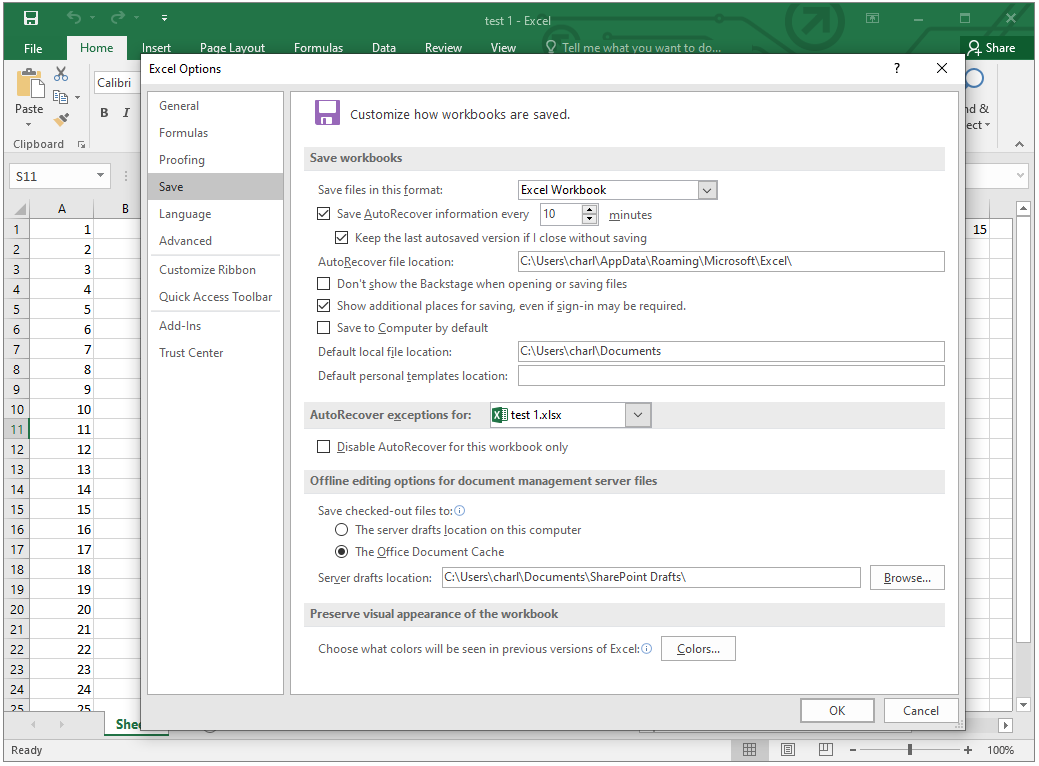This screenshot has width=1039, height=766.
Task: Click info icon beside Save checked-out files to
Action: coord(460,510)
